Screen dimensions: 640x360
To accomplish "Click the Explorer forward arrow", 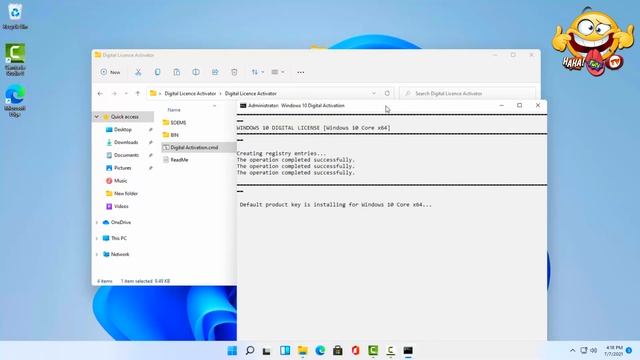I will coord(114,93).
